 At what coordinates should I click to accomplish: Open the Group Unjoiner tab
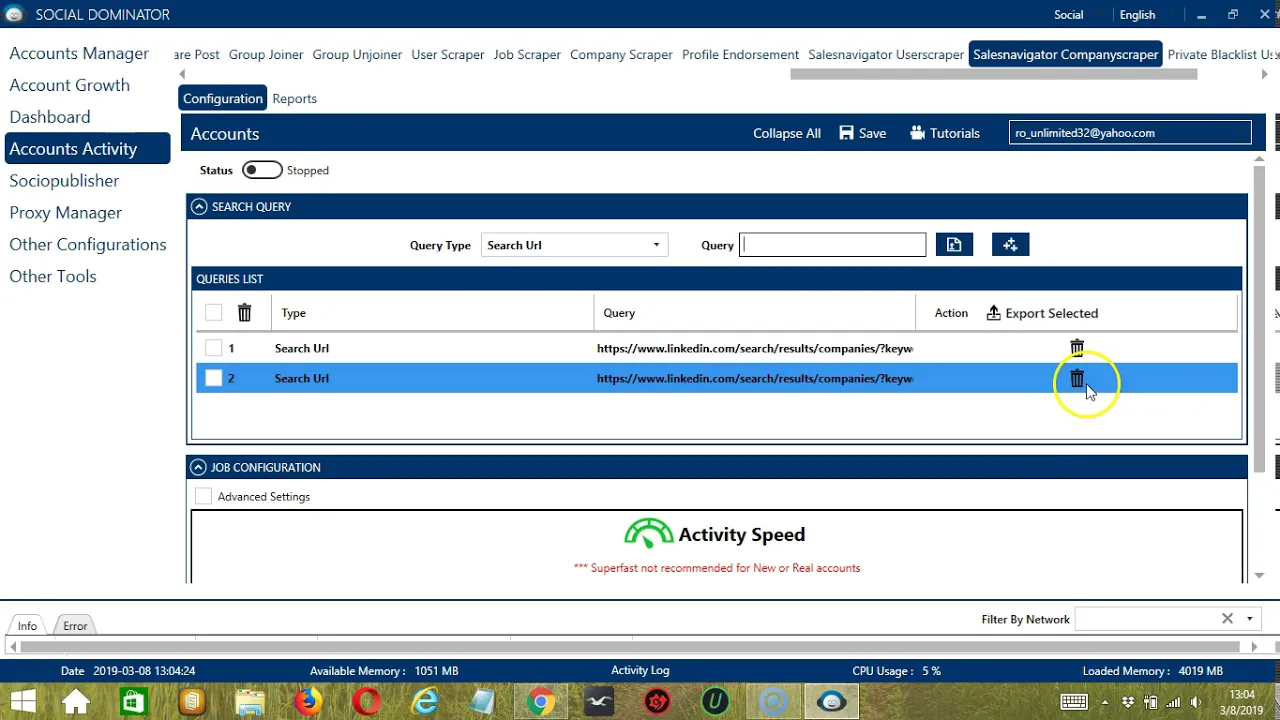tap(357, 55)
